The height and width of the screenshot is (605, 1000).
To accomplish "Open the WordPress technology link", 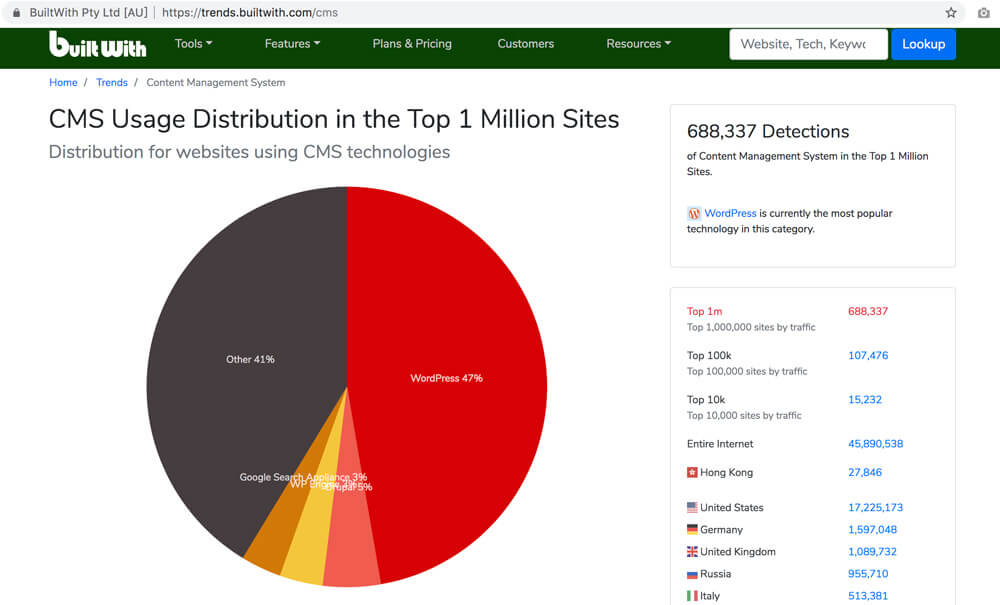I will [730, 214].
